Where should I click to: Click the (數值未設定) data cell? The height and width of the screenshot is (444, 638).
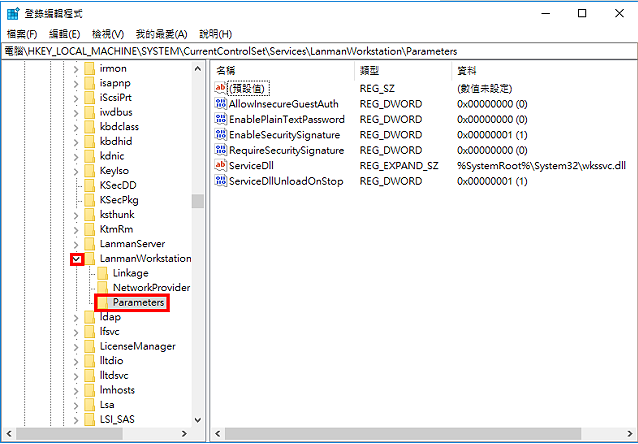click(485, 88)
